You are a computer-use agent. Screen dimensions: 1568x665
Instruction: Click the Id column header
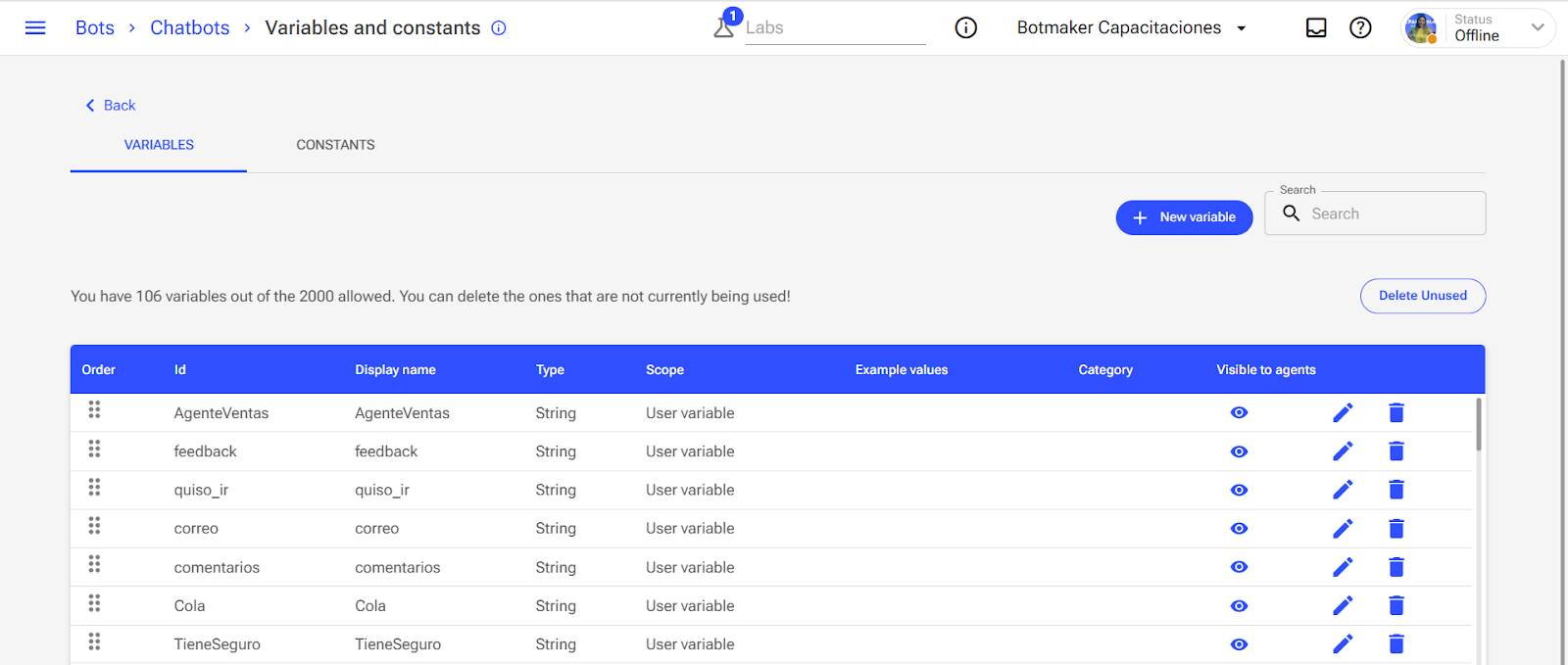(180, 369)
